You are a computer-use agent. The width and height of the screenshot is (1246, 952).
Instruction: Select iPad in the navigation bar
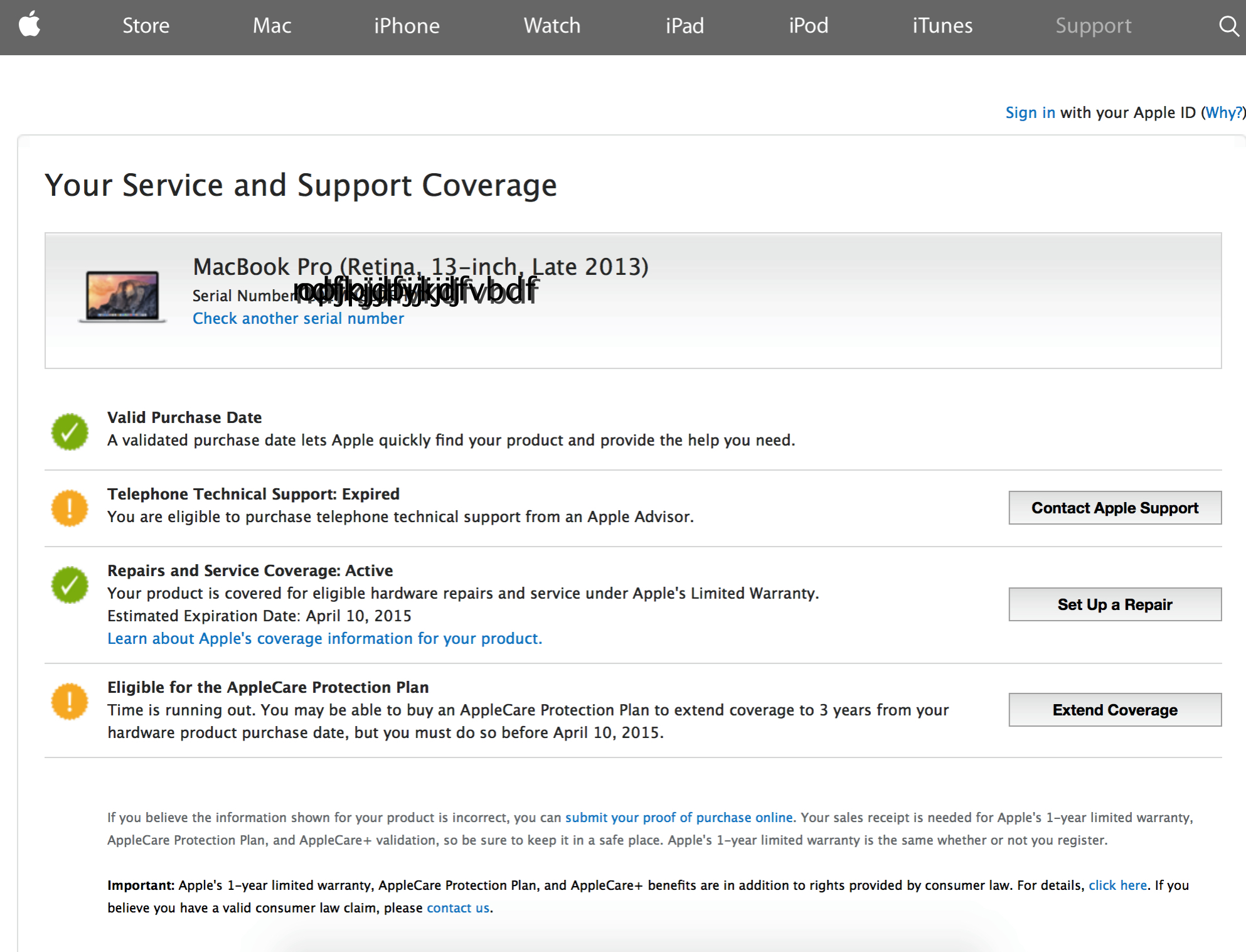click(684, 26)
